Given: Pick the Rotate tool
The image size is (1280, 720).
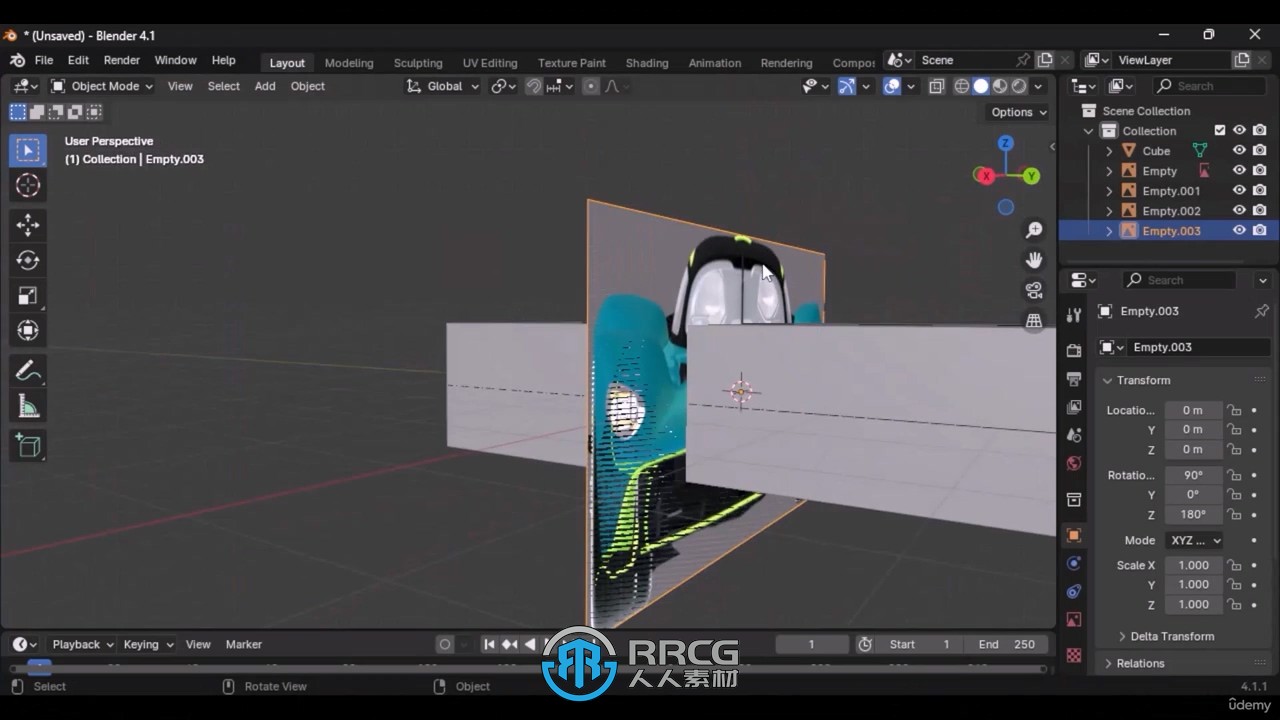Looking at the screenshot, I should click(28, 260).
